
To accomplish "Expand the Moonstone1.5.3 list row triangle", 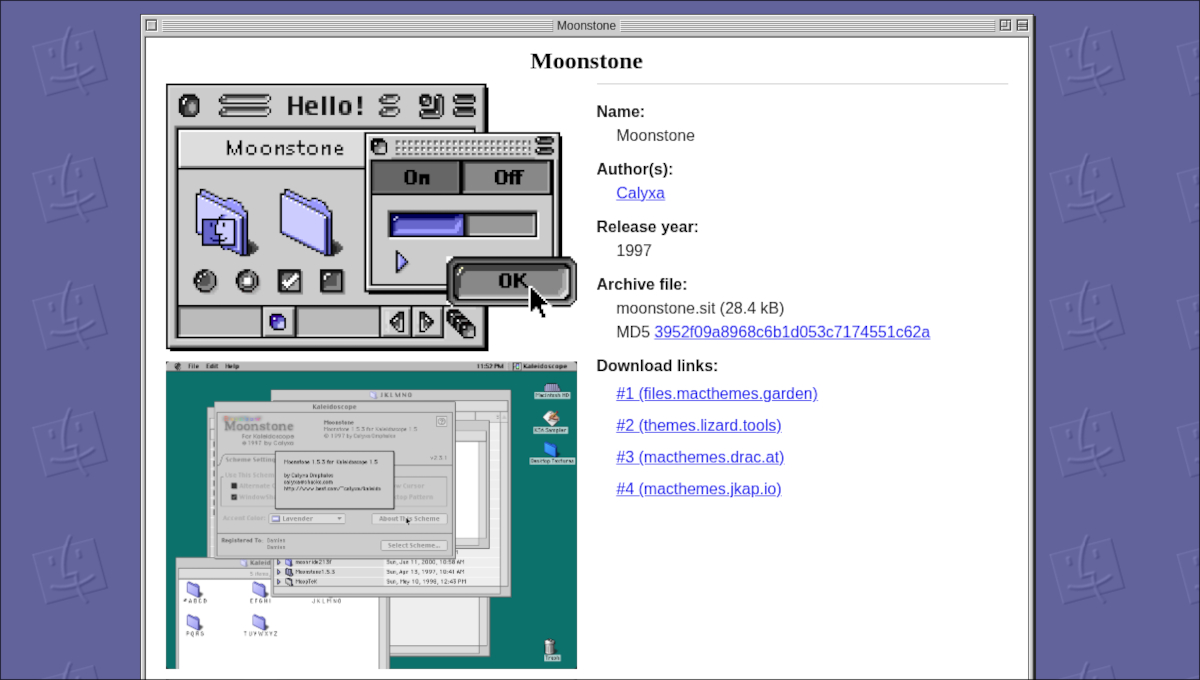I will (279, 571).
